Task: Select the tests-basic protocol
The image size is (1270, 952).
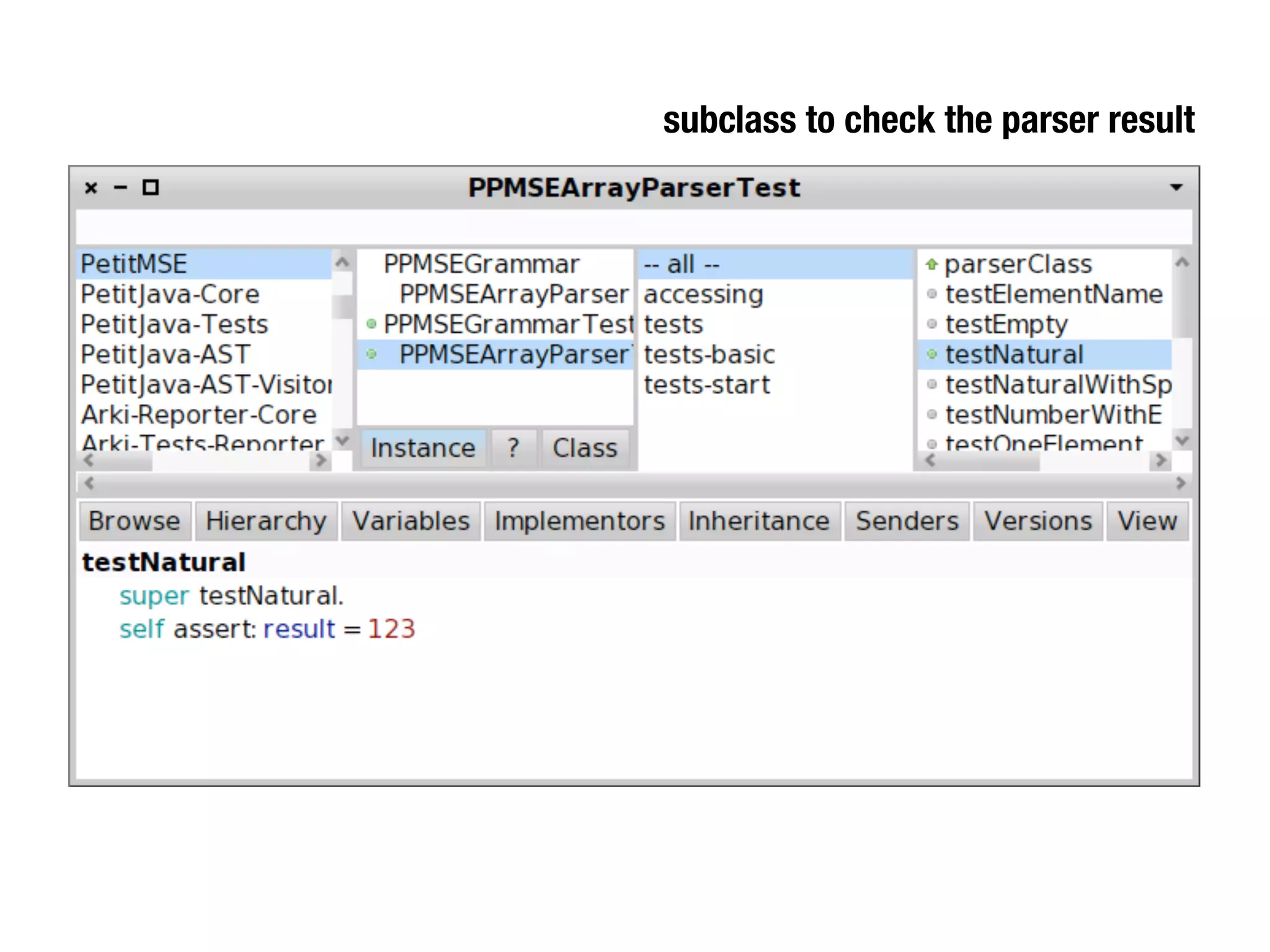Action: pyautogui.click(x=775, y=355)
